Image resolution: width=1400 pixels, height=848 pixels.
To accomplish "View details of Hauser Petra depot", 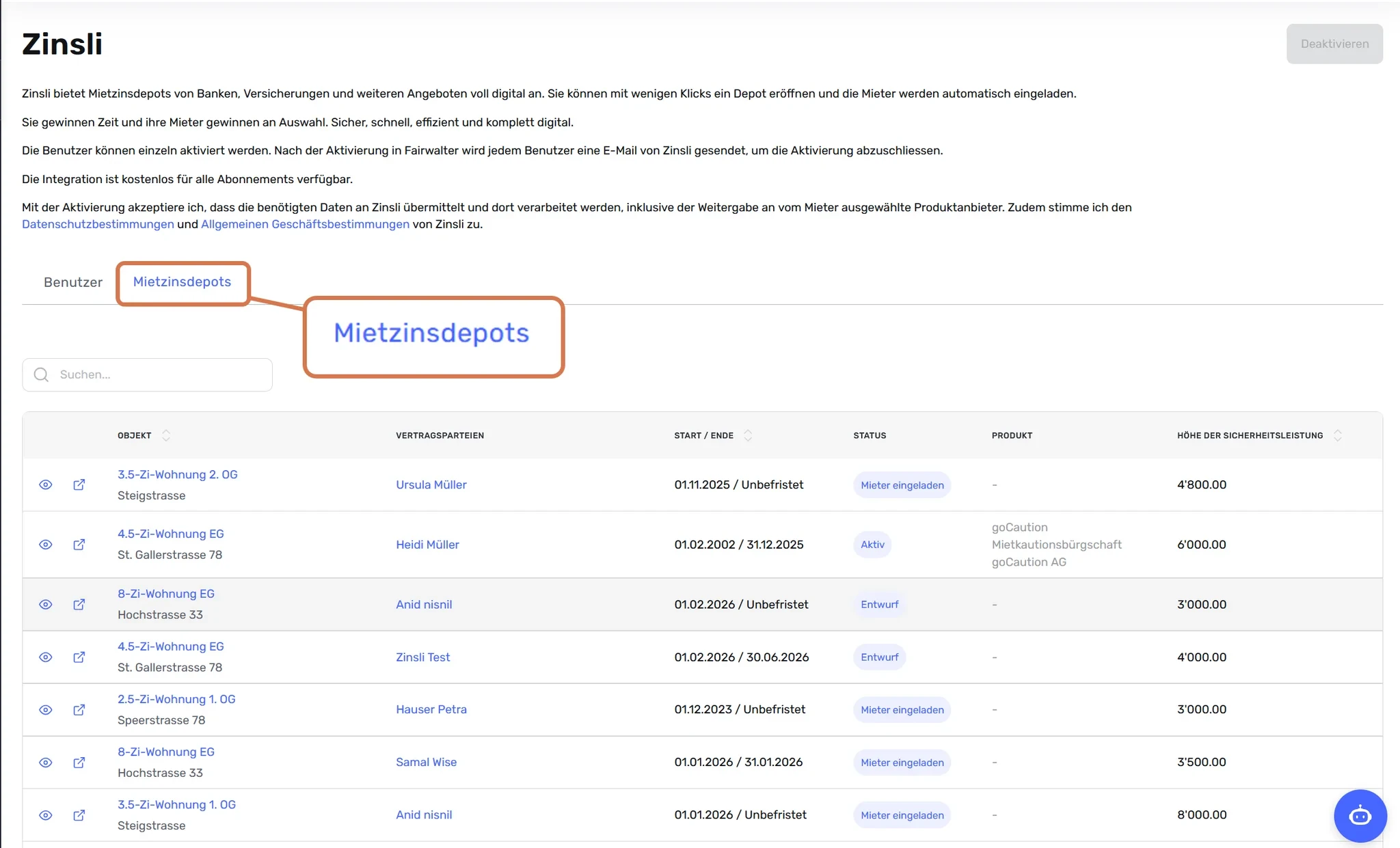I will 46,709.
